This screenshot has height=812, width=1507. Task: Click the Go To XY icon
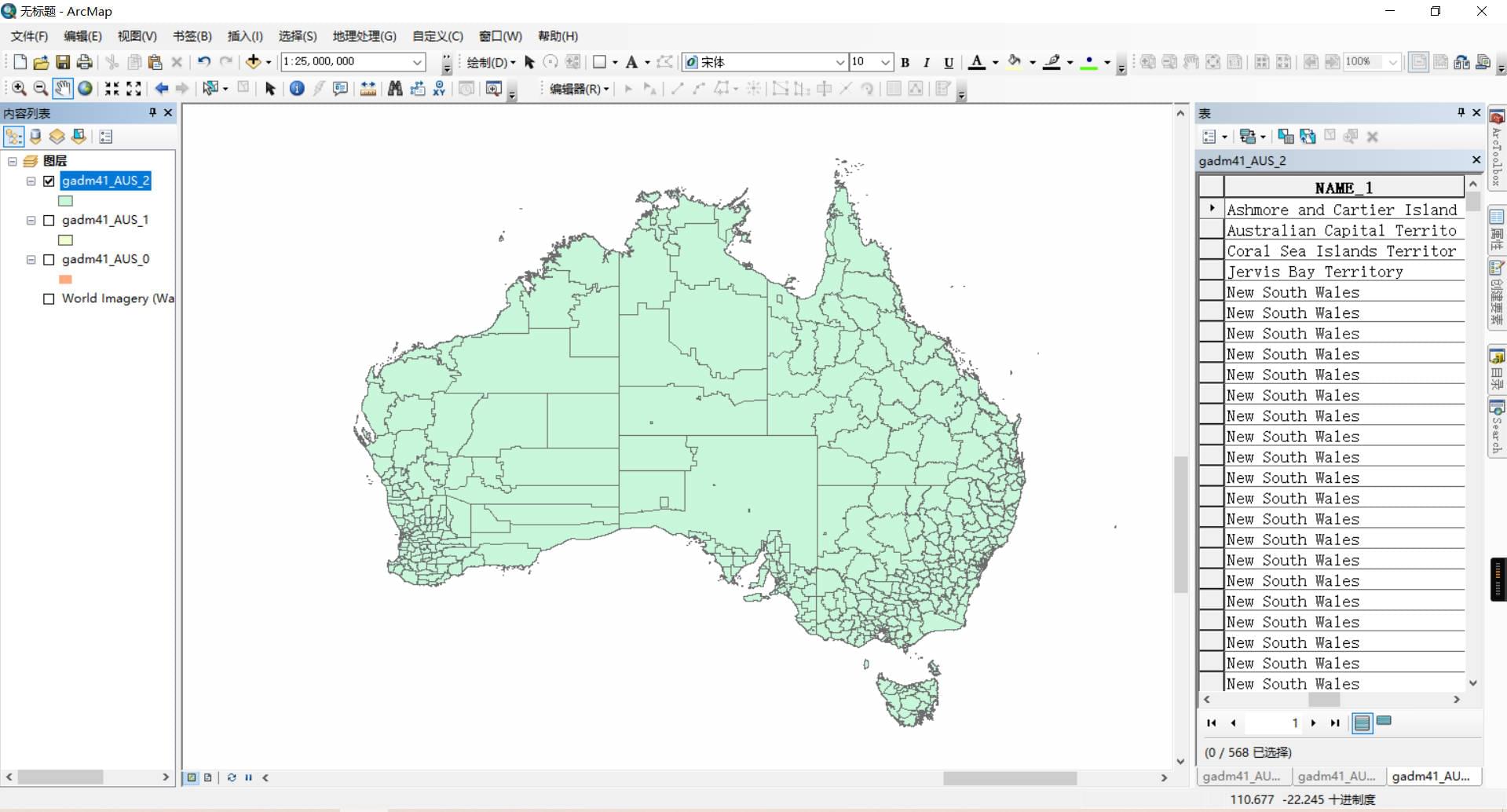pos(439,89)
